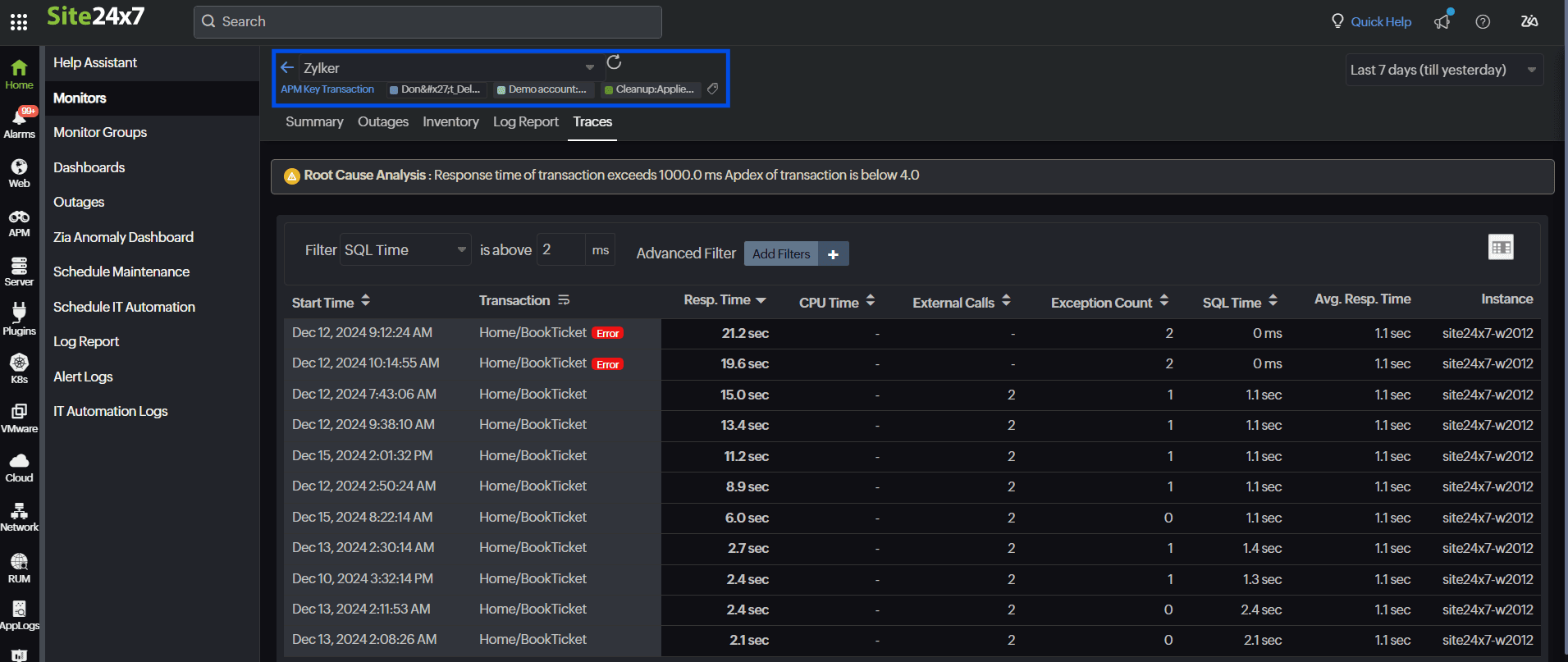Open the apps grid launcher
Image resolution: width=1568 pixels, height=662 pixels.
[x=19, y=22]
